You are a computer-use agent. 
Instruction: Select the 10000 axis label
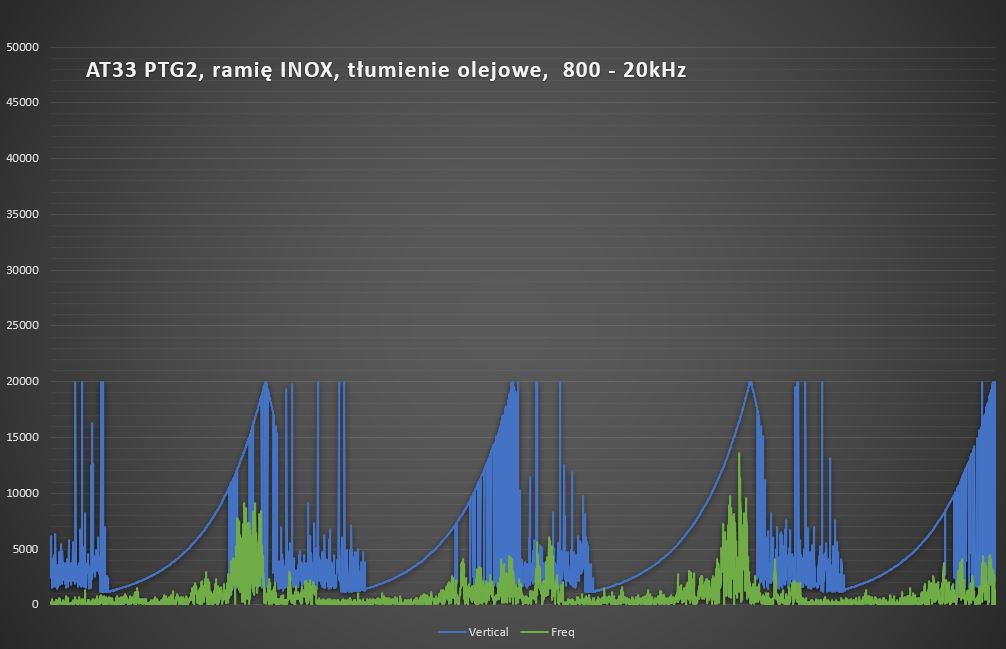click(22, 493)
